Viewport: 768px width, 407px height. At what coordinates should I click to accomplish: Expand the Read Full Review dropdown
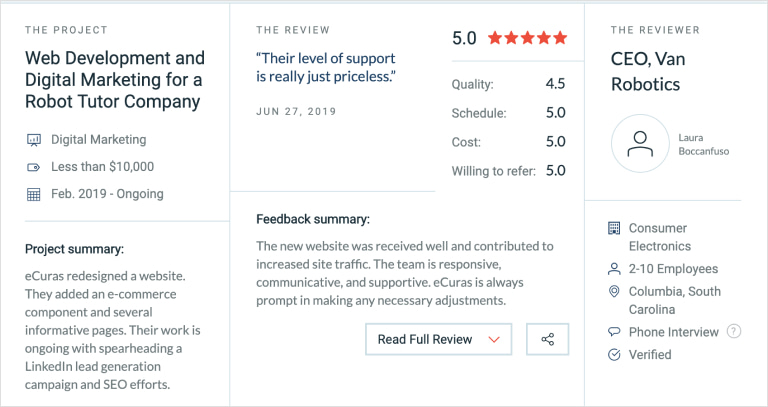(x=438, y=339)
